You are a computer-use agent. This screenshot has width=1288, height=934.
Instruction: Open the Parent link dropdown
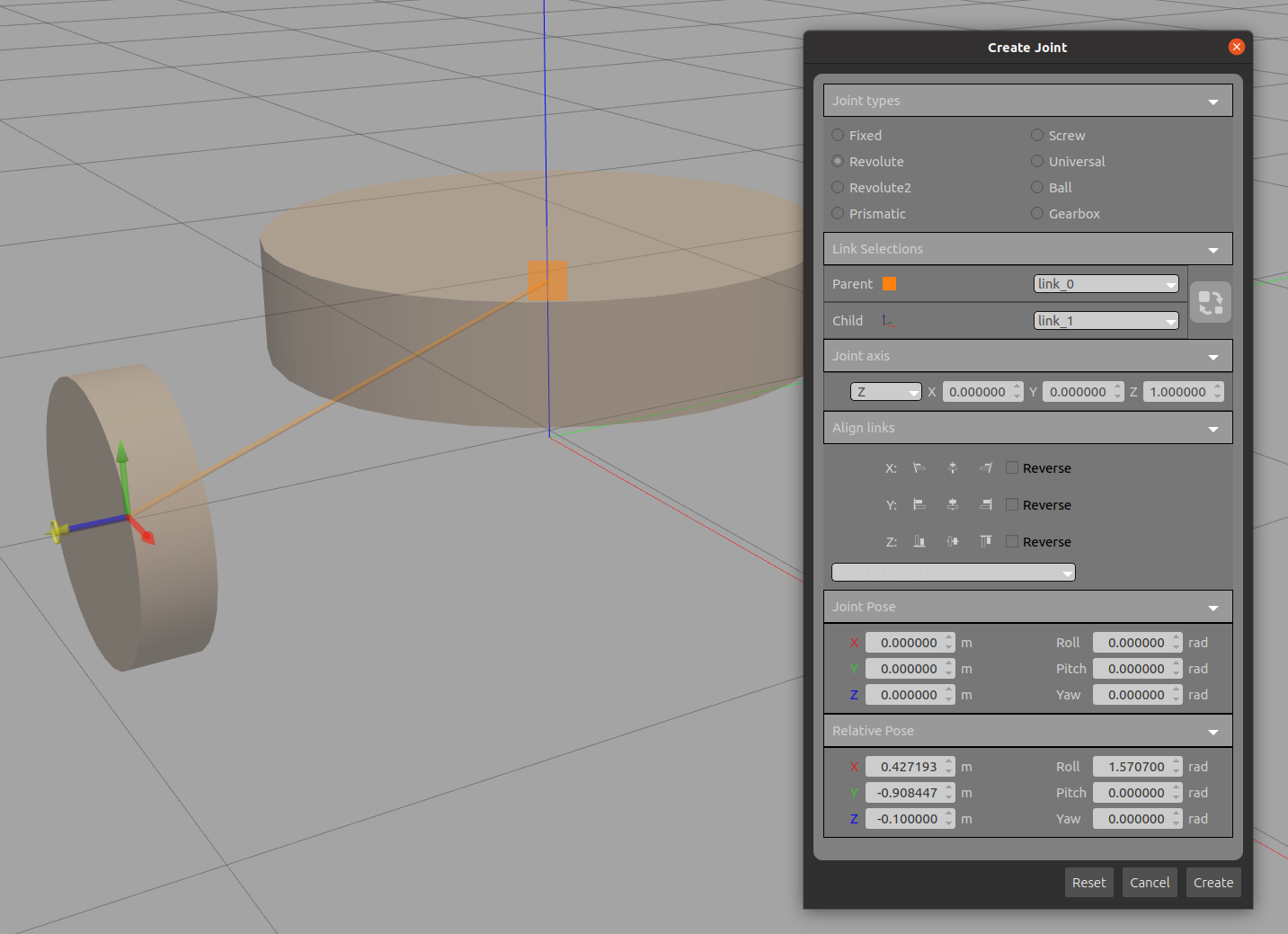[x=1106, y=284]
